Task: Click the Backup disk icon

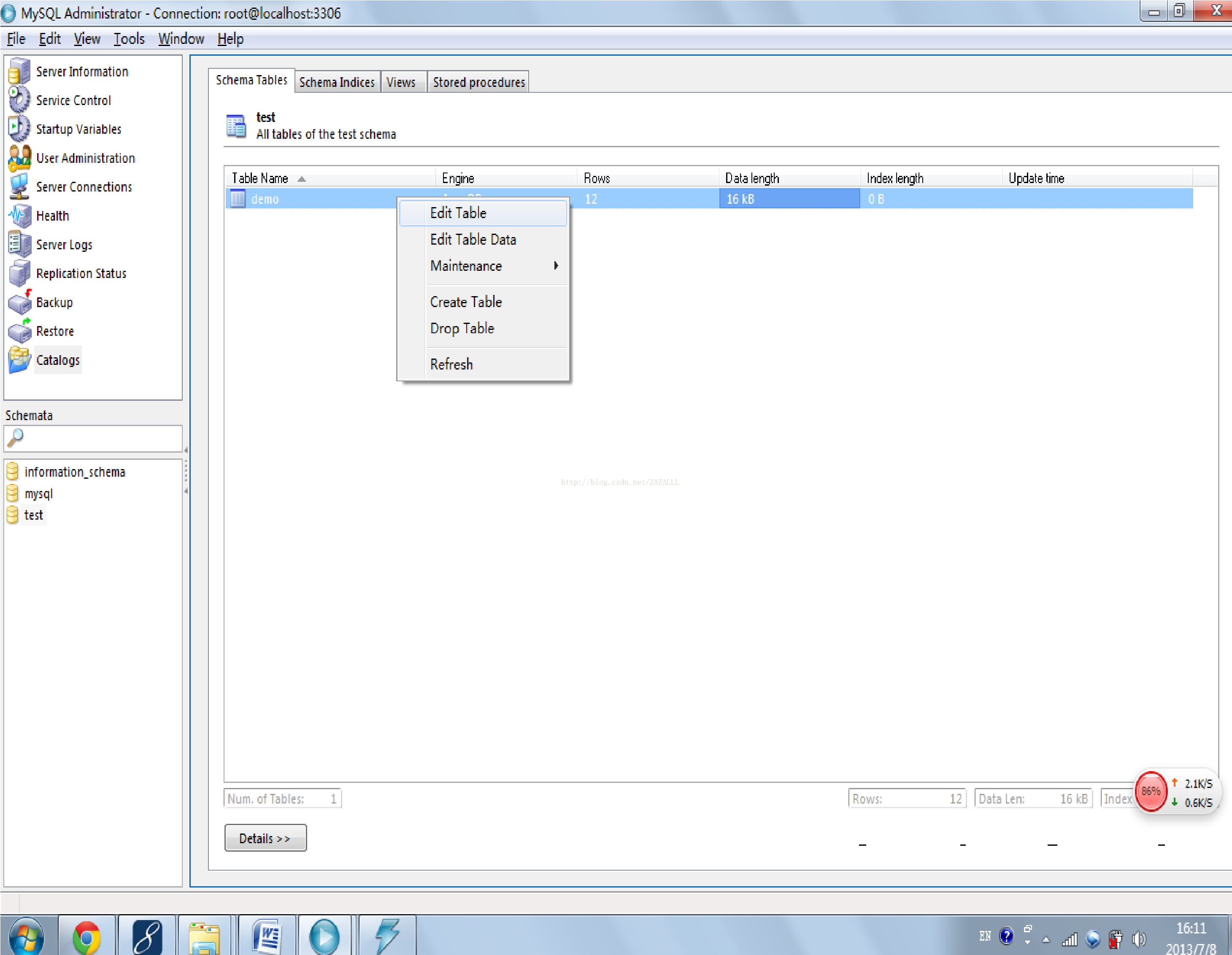Action: point(19,302)
